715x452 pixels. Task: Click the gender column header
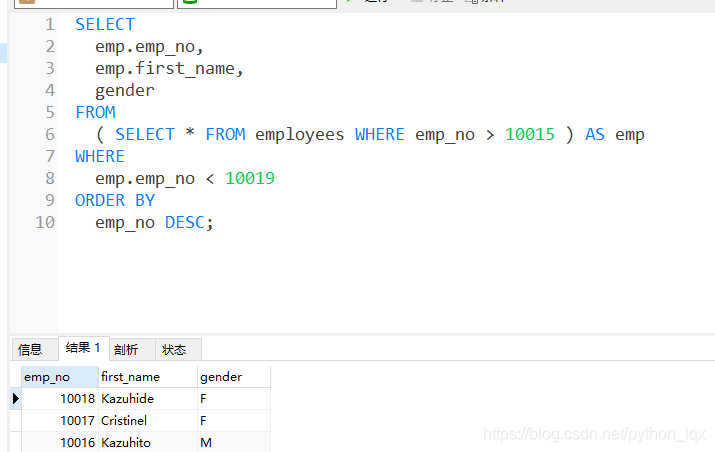[x=233, y=377]
